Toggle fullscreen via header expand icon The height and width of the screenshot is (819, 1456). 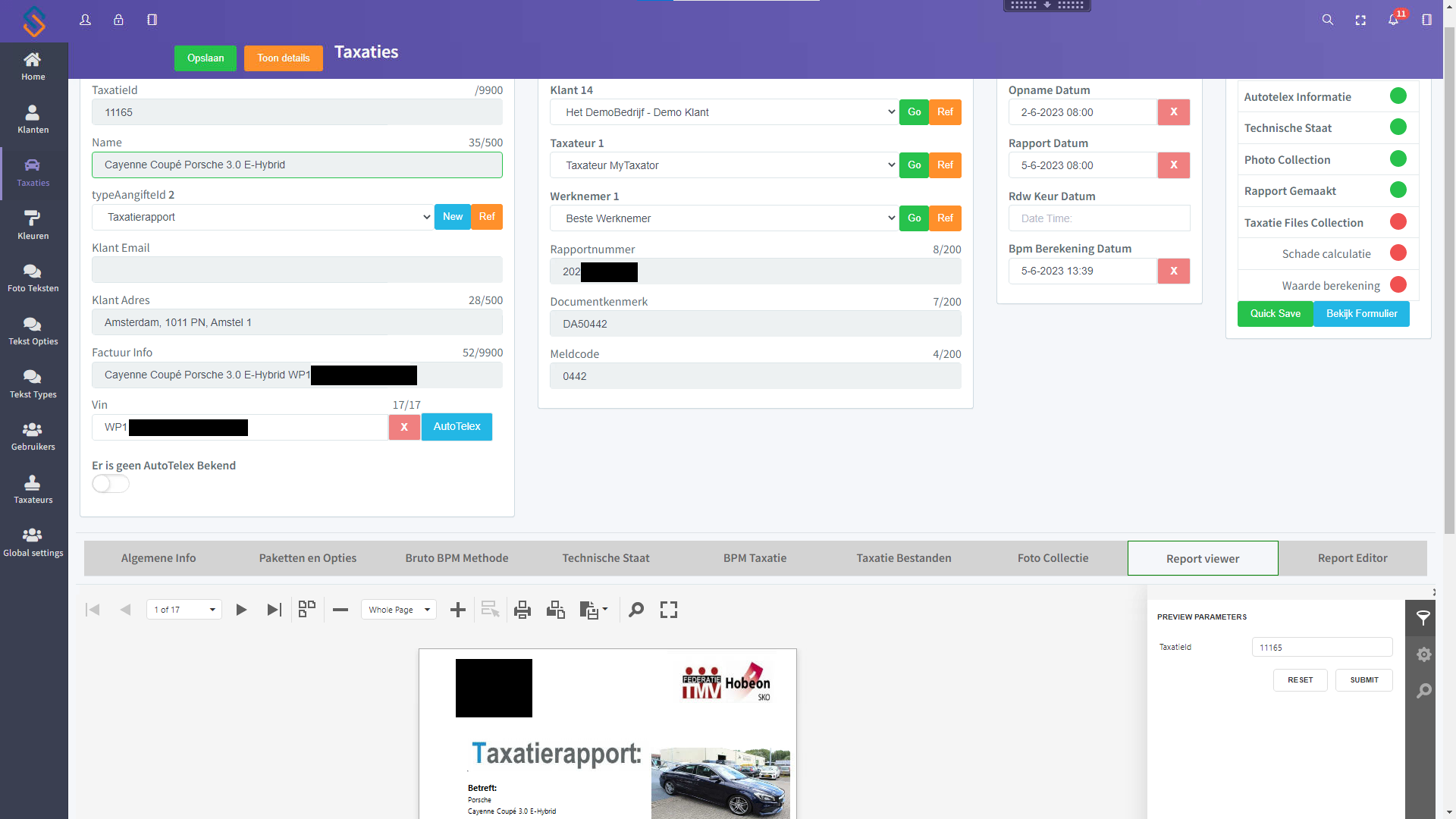pos(1360,20)
